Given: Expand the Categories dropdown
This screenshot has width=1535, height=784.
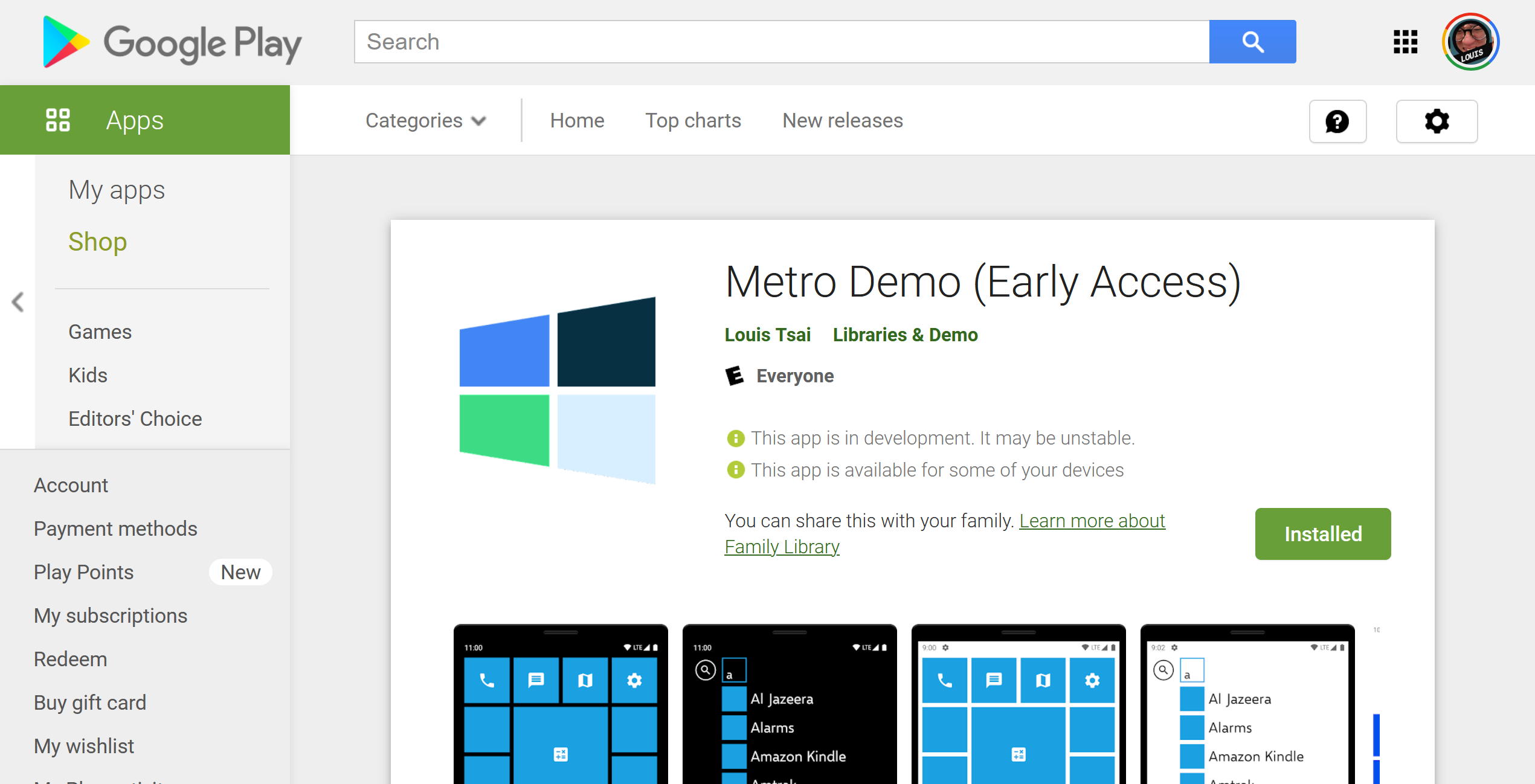Looking at the screenshot, I should coord(426,121).
